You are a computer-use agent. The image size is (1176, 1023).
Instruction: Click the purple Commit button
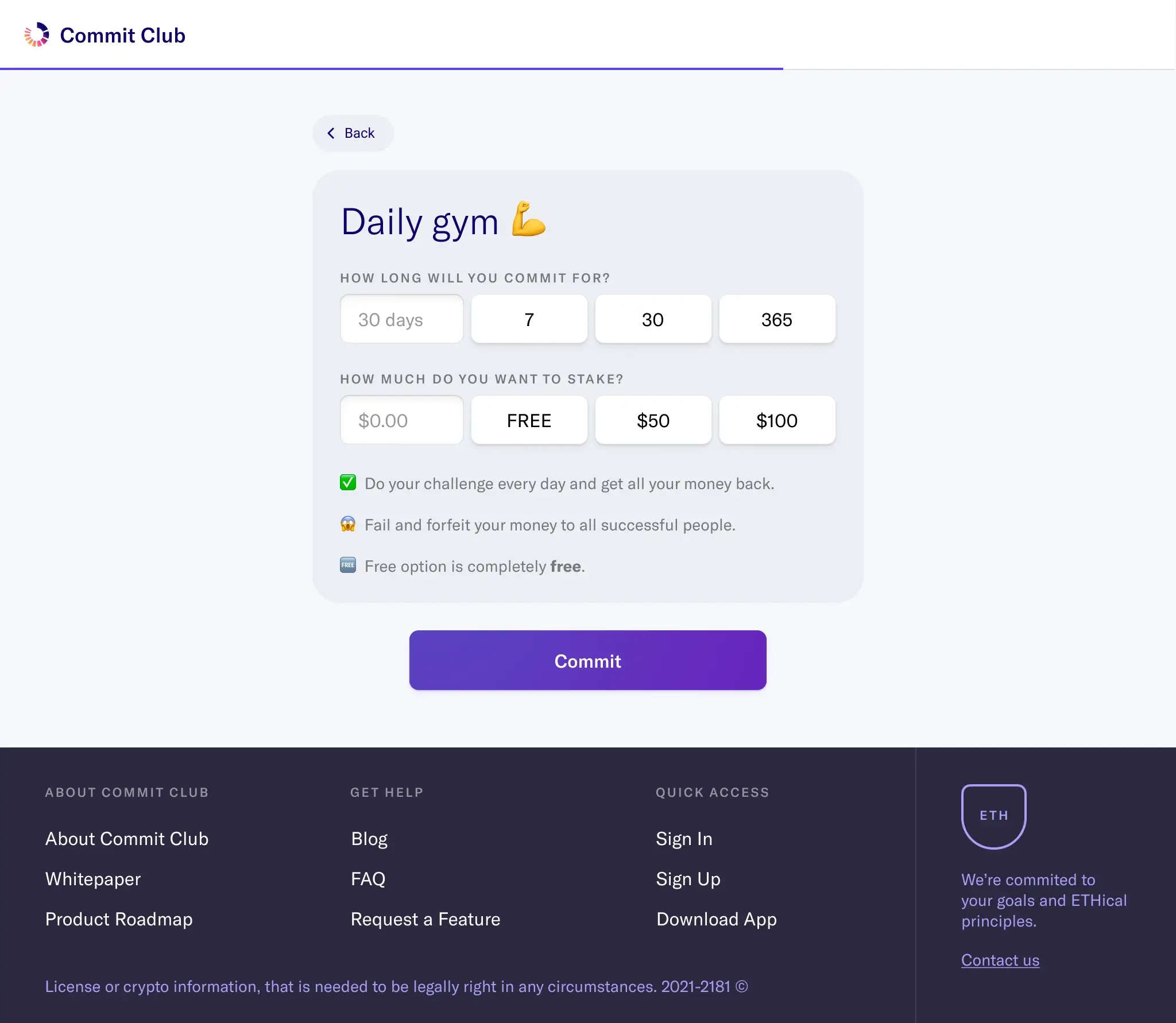tap(588, 660)
